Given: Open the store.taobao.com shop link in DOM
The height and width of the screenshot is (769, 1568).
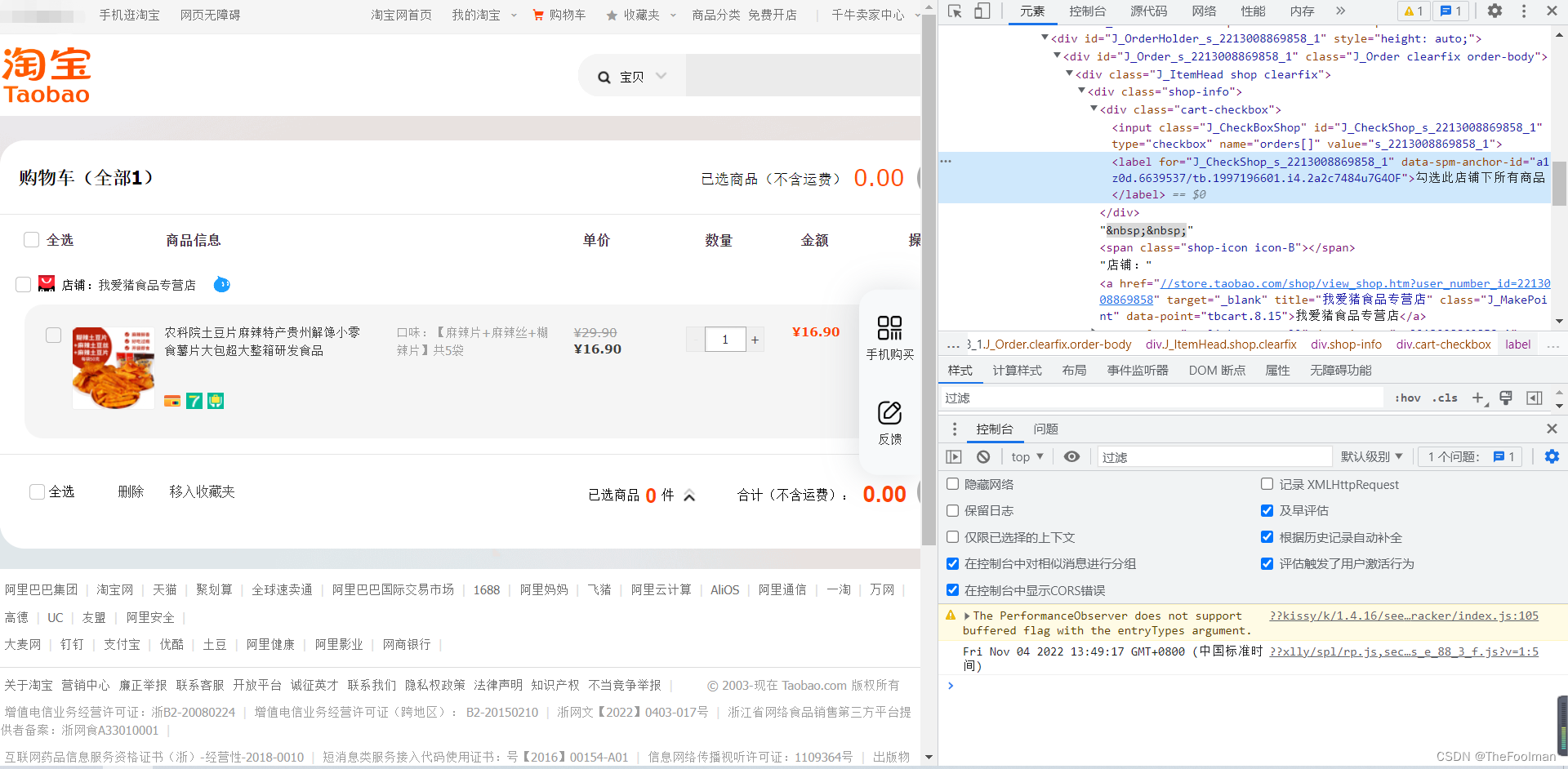Looking at the screenshot, I should (1325, 291).
